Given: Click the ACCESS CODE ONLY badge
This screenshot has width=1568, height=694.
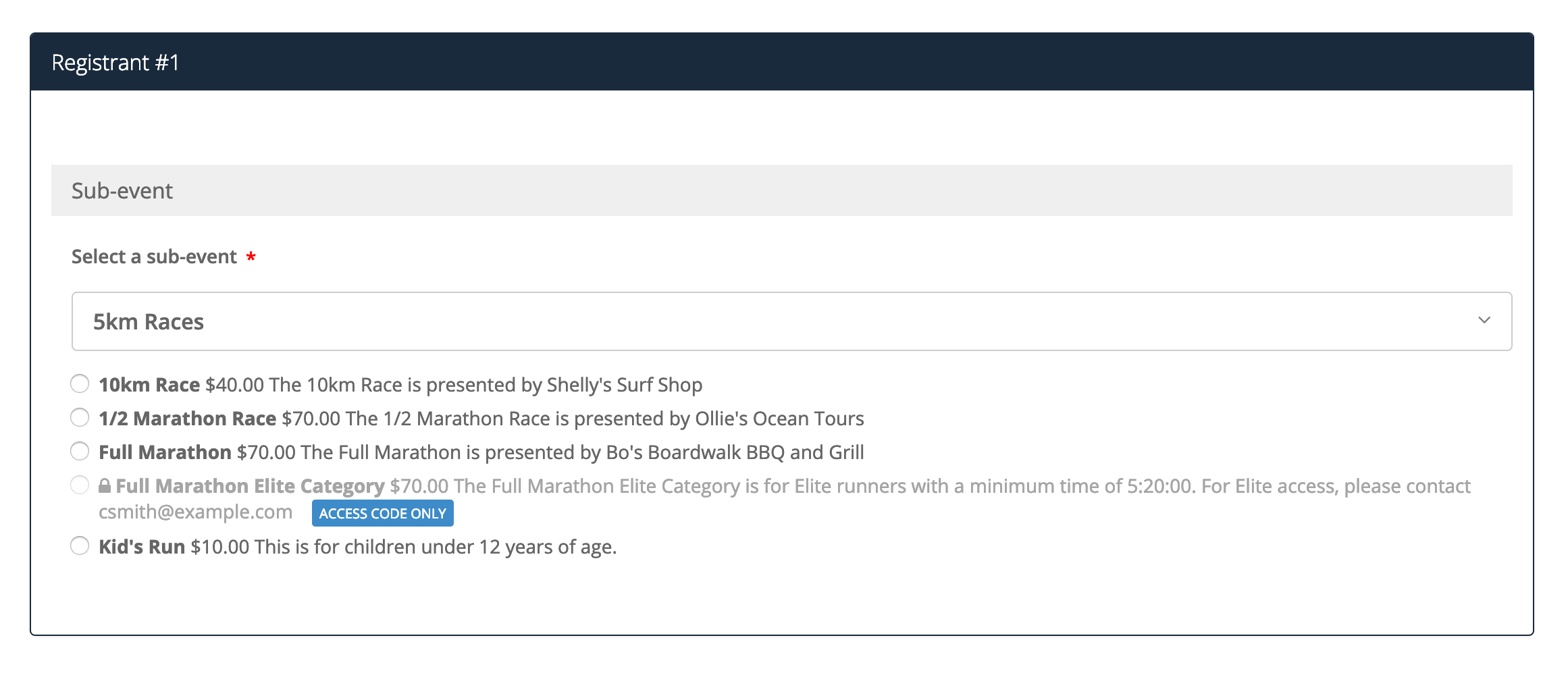Looking at the screenshot, I should pyautogui.click(x=382, y=514).
